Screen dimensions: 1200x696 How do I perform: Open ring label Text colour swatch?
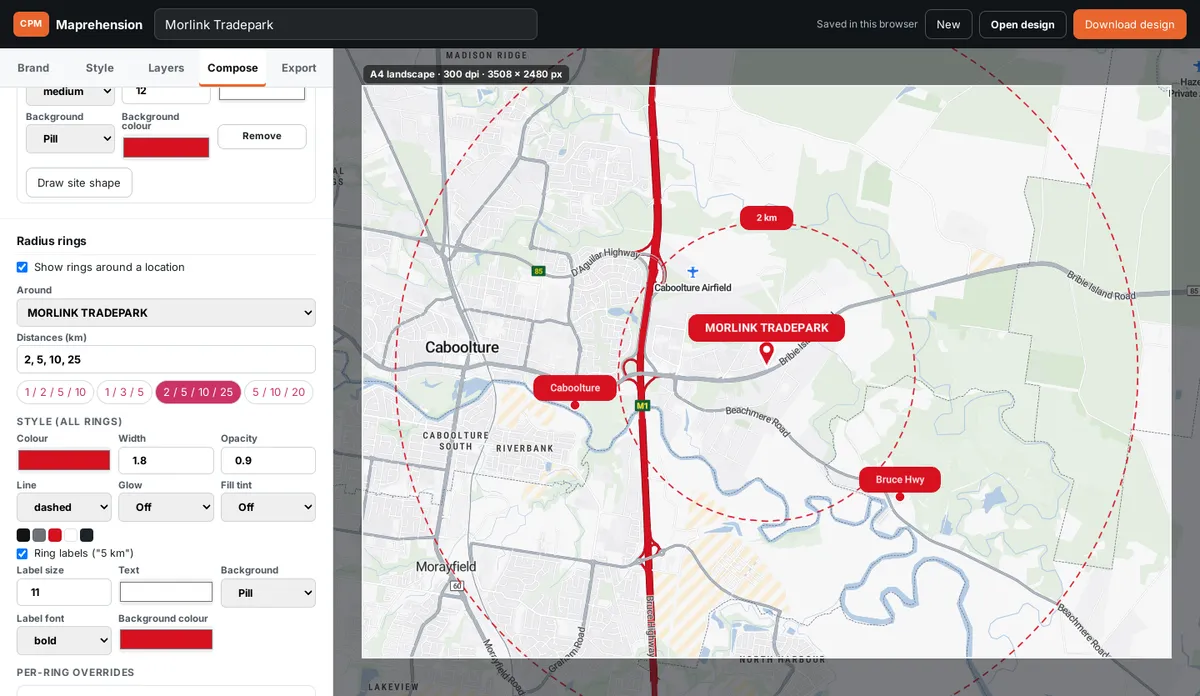166,591
